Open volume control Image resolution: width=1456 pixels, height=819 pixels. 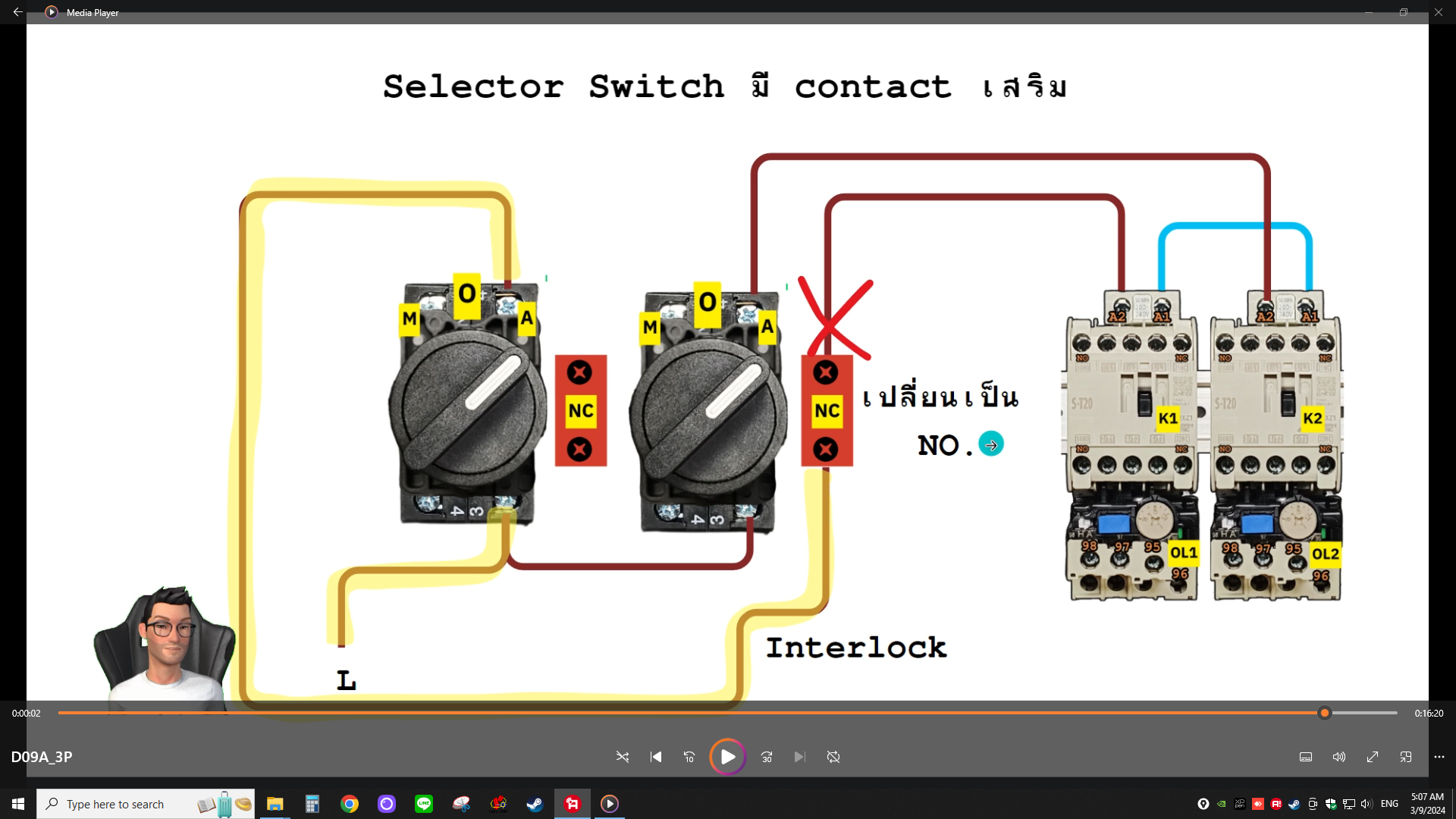[1339, 757]
